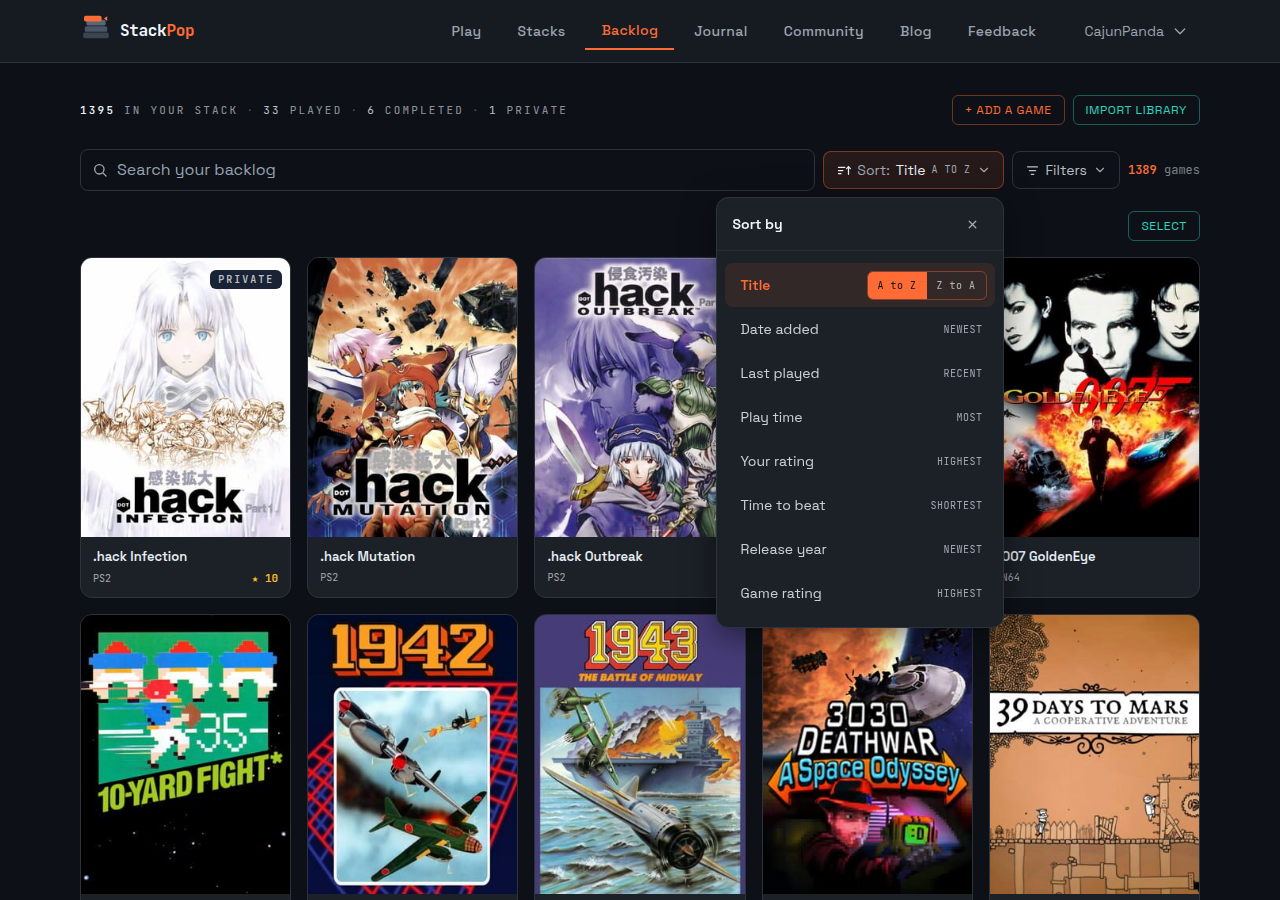This screenshot has width=1280, height=900.
Task: Open the .hack Infection cover art
Action: click(185, 398)
